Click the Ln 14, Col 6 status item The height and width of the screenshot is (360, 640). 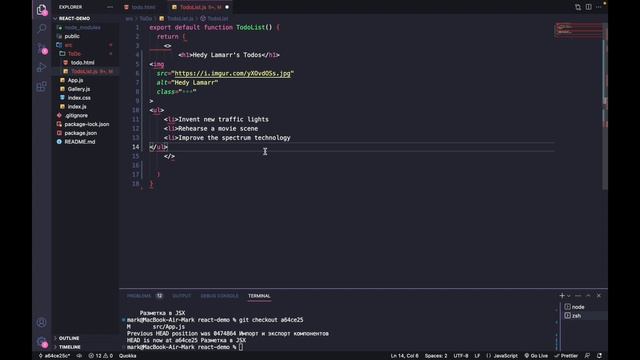[x=404, y=356]
